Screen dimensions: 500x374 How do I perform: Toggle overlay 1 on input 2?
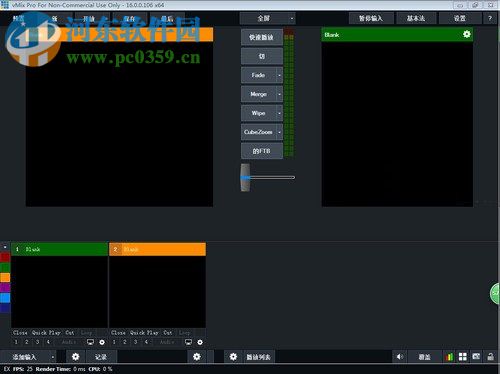[114, 342]
